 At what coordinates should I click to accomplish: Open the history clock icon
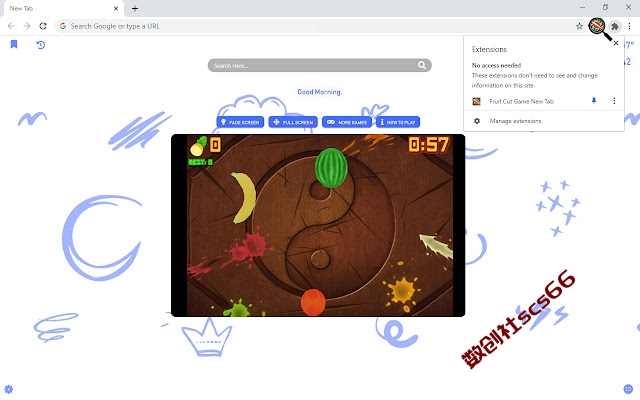point(40,44)
